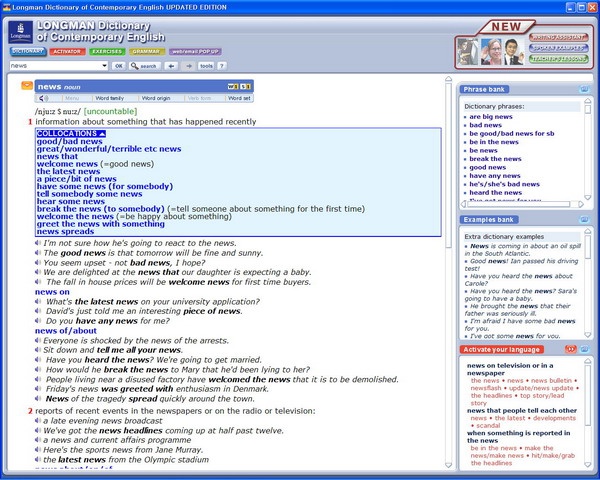Click main entry scroll down arrow
Screen dimensions: 600x480
(x=448, y=465)
